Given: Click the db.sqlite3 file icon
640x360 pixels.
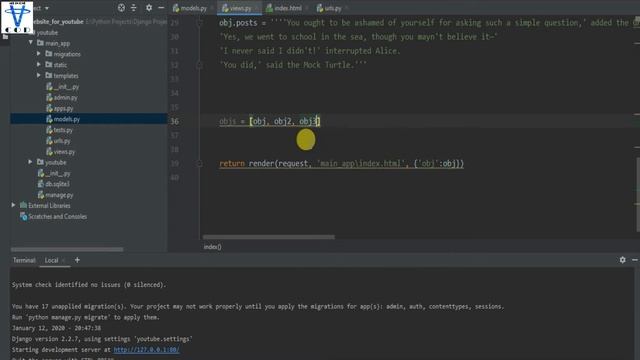Looking at the screenshot, I should [40, 184].
